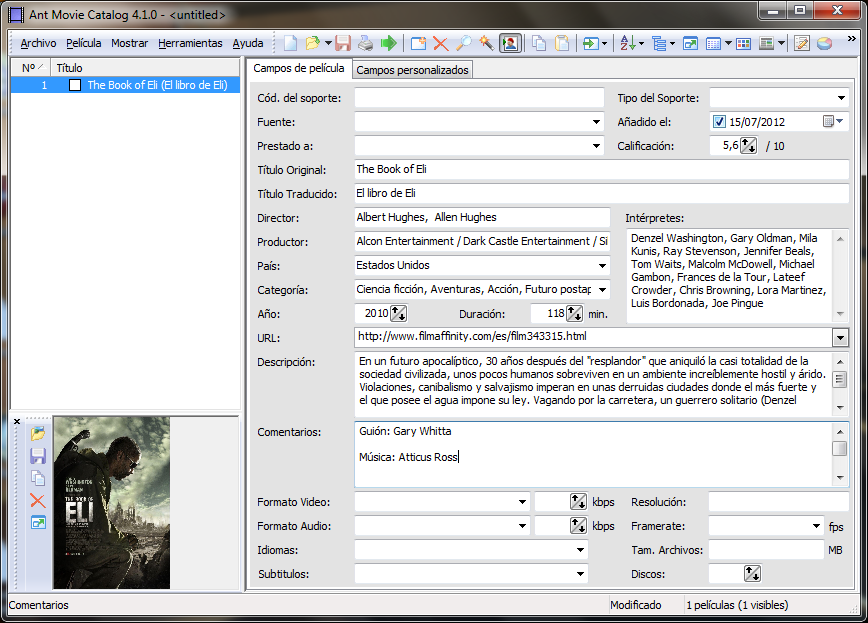Viewport: 868px width, 623px height.
Task: Open the Añadido el calendar picker
Action: point(833,121)
